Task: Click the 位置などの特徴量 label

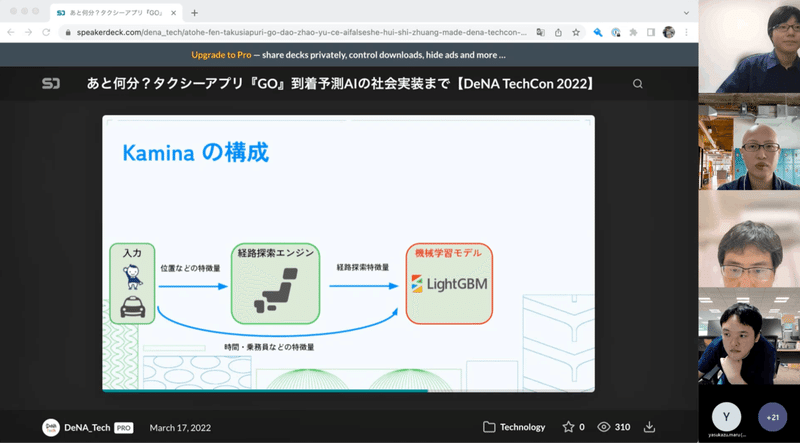Action: click(x=190, y=268)
